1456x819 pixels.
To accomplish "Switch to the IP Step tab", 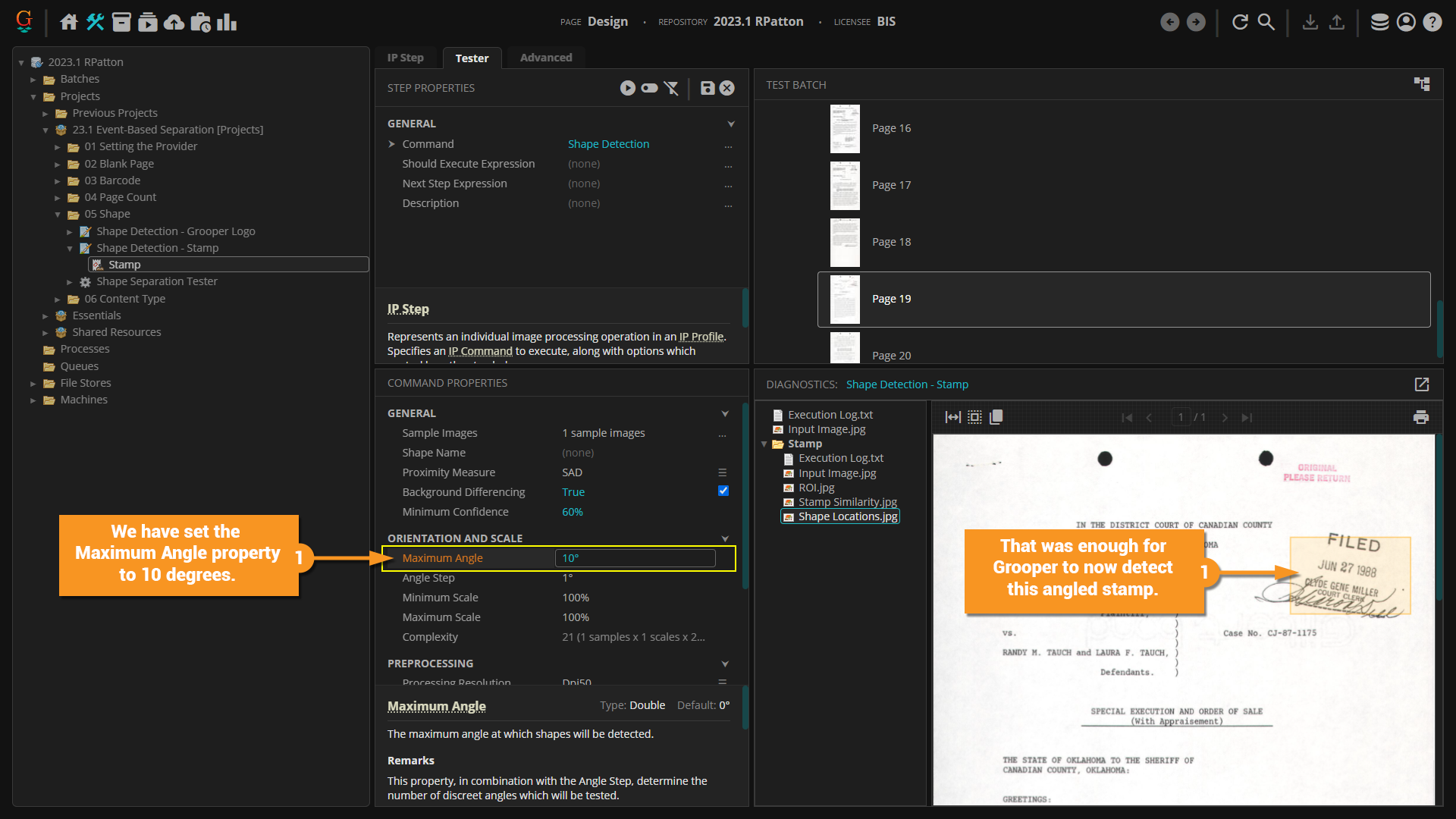I will click(x=405, y=58).
